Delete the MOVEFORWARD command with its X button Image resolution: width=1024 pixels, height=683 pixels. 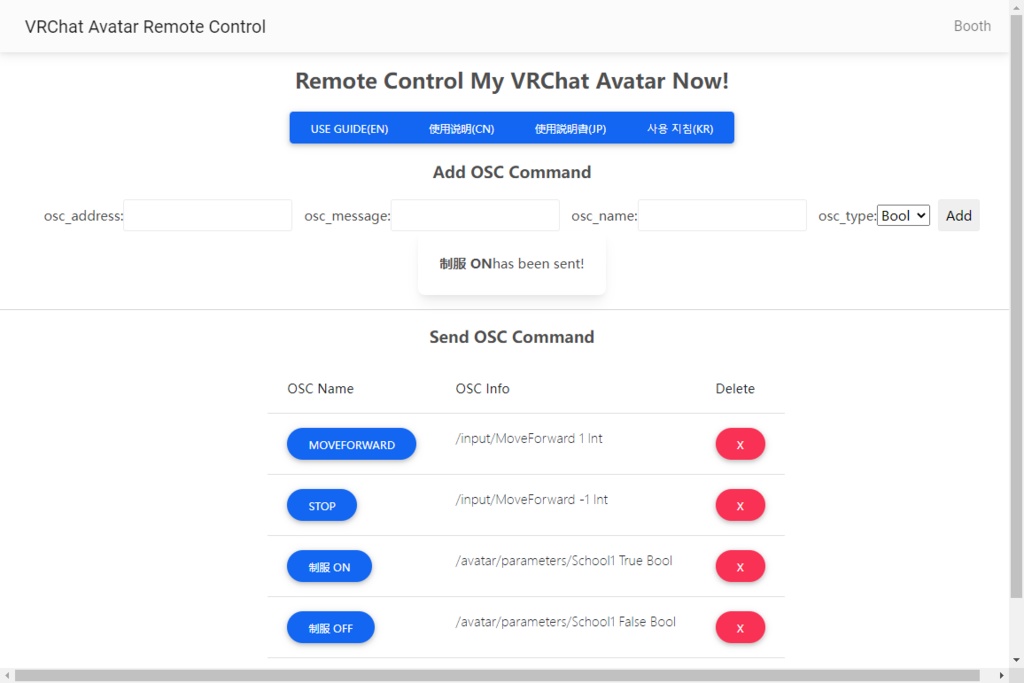(740, 444)
